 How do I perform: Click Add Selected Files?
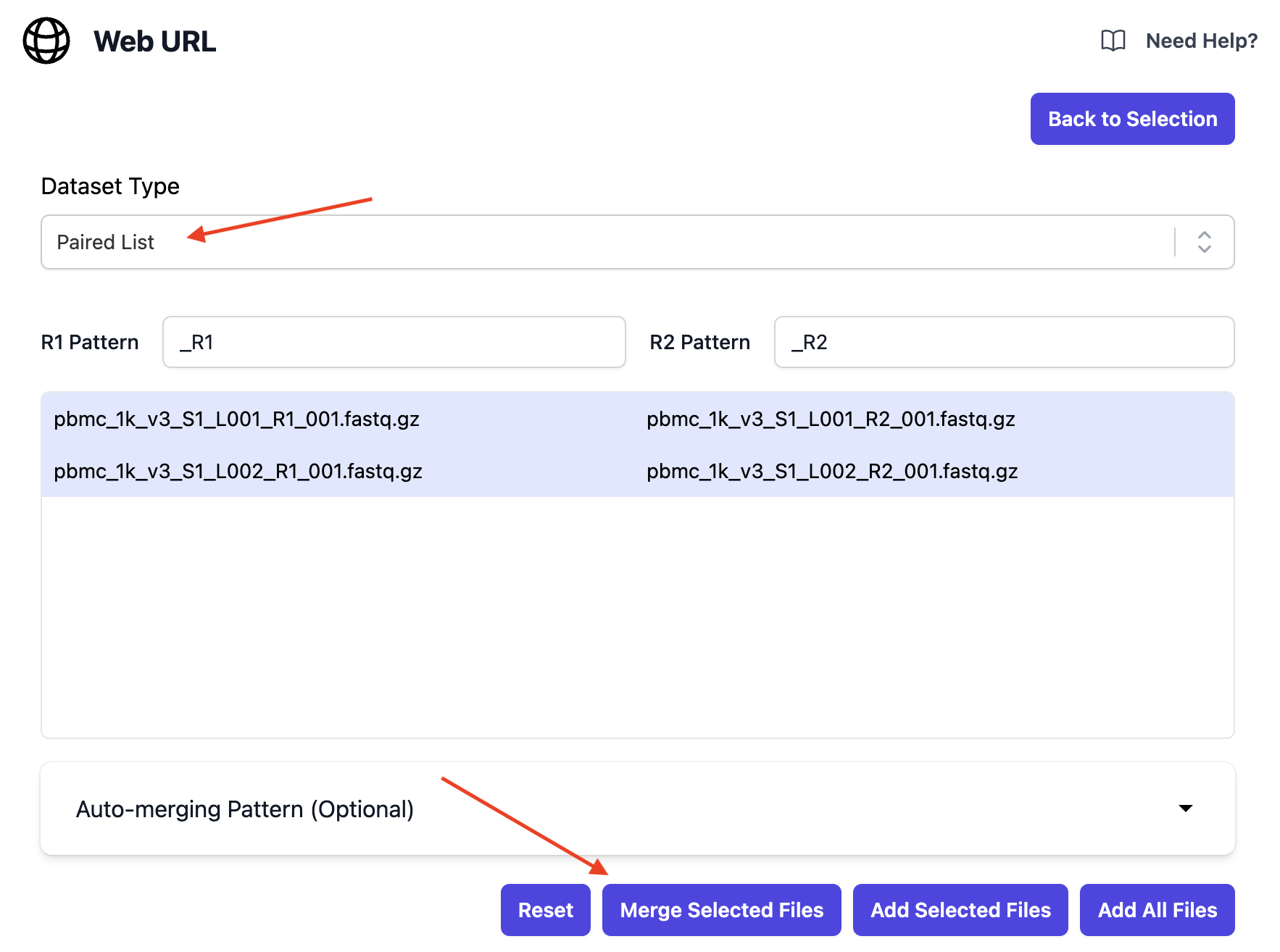pos(960,910)
